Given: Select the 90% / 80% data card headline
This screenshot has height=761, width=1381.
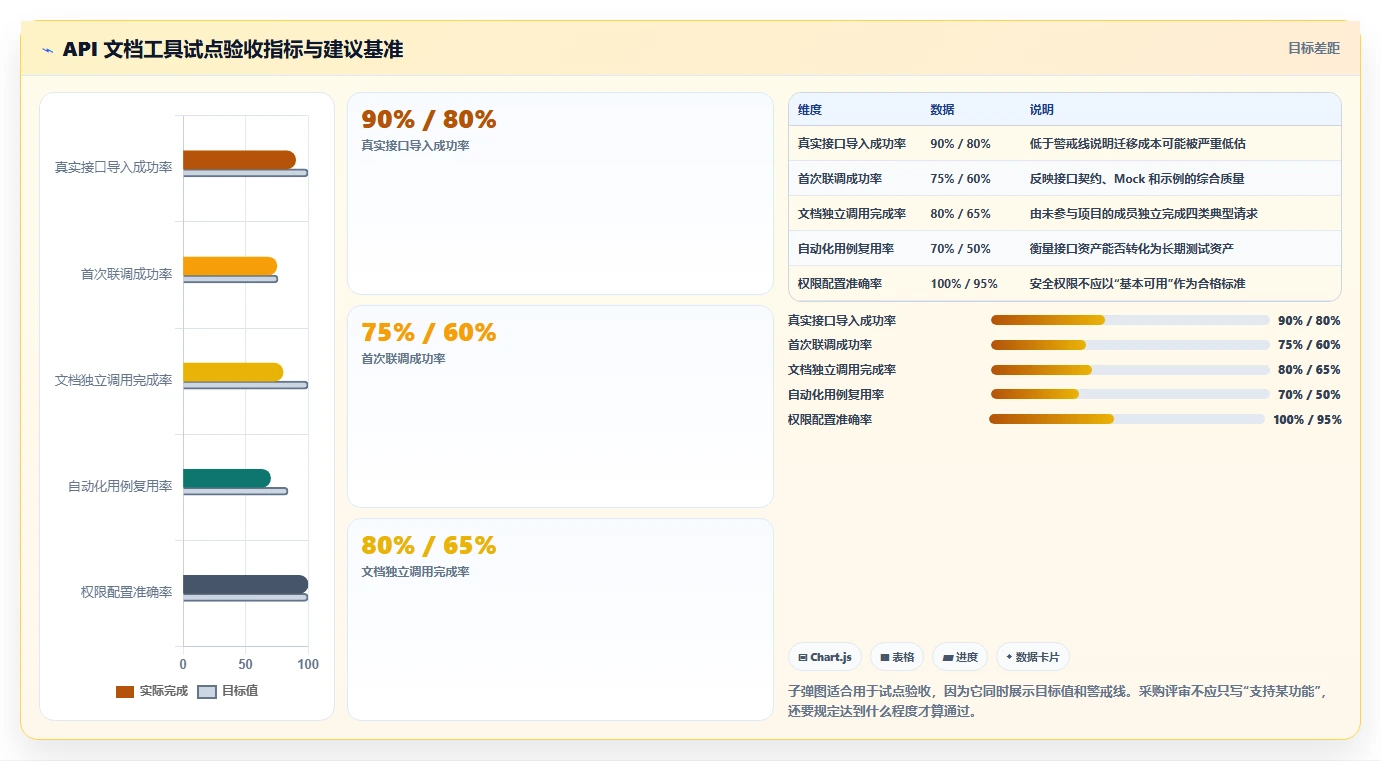Looking at the screenshot, I should pos(429,119).
